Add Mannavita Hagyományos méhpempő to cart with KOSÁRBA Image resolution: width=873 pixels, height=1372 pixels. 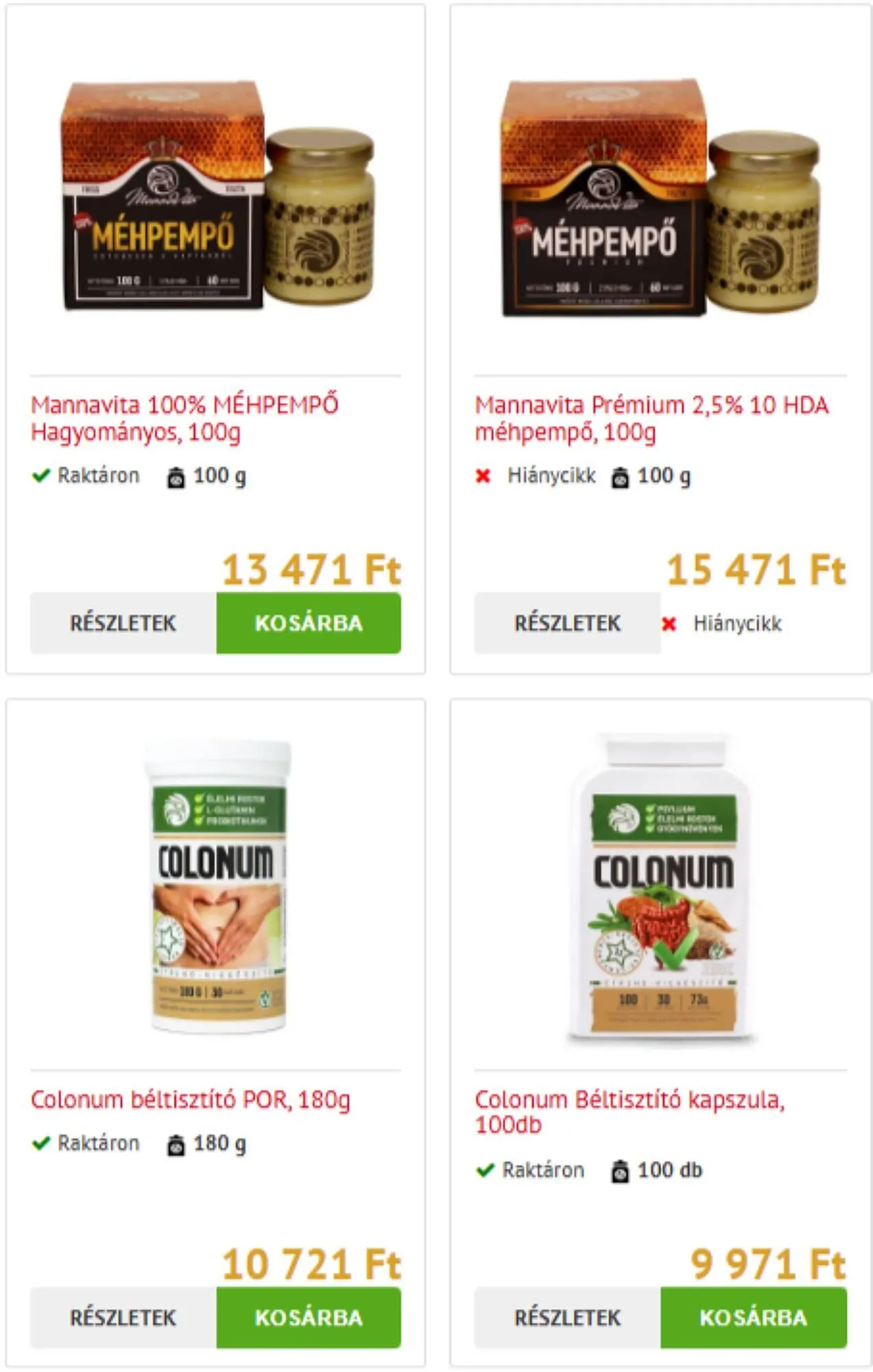[x=309, y=623]
